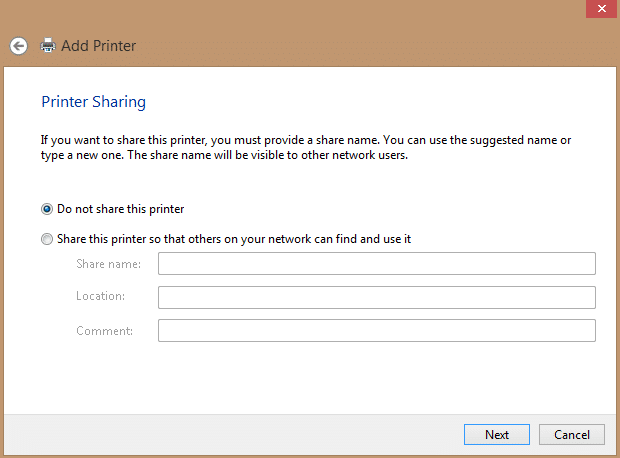Click the Printer Sharing heading
The height and width of the screenshot is (458, 620).
(x=94, y=102)
